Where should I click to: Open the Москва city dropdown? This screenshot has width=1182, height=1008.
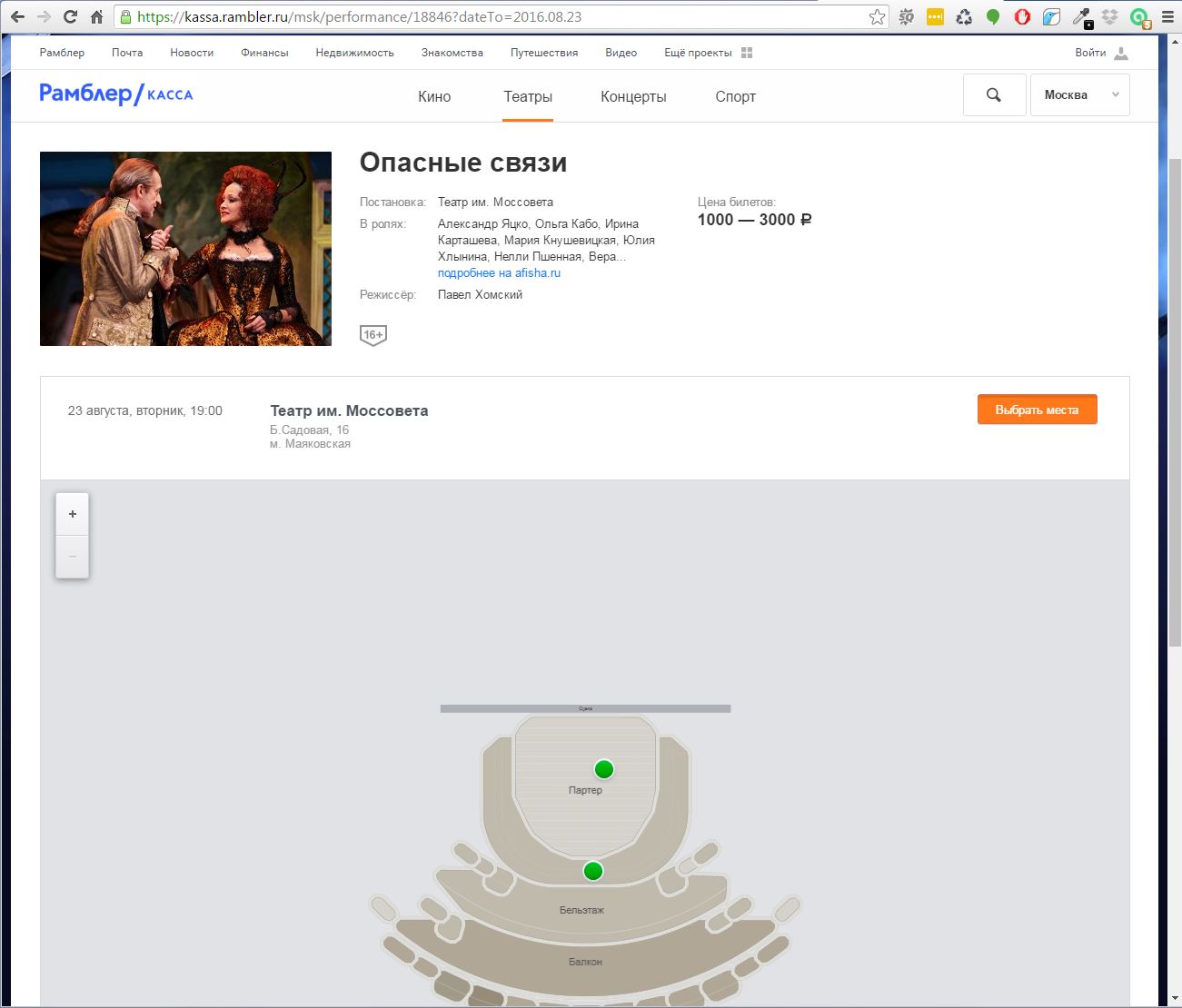pyautogui.click(x=1079, y=95)
